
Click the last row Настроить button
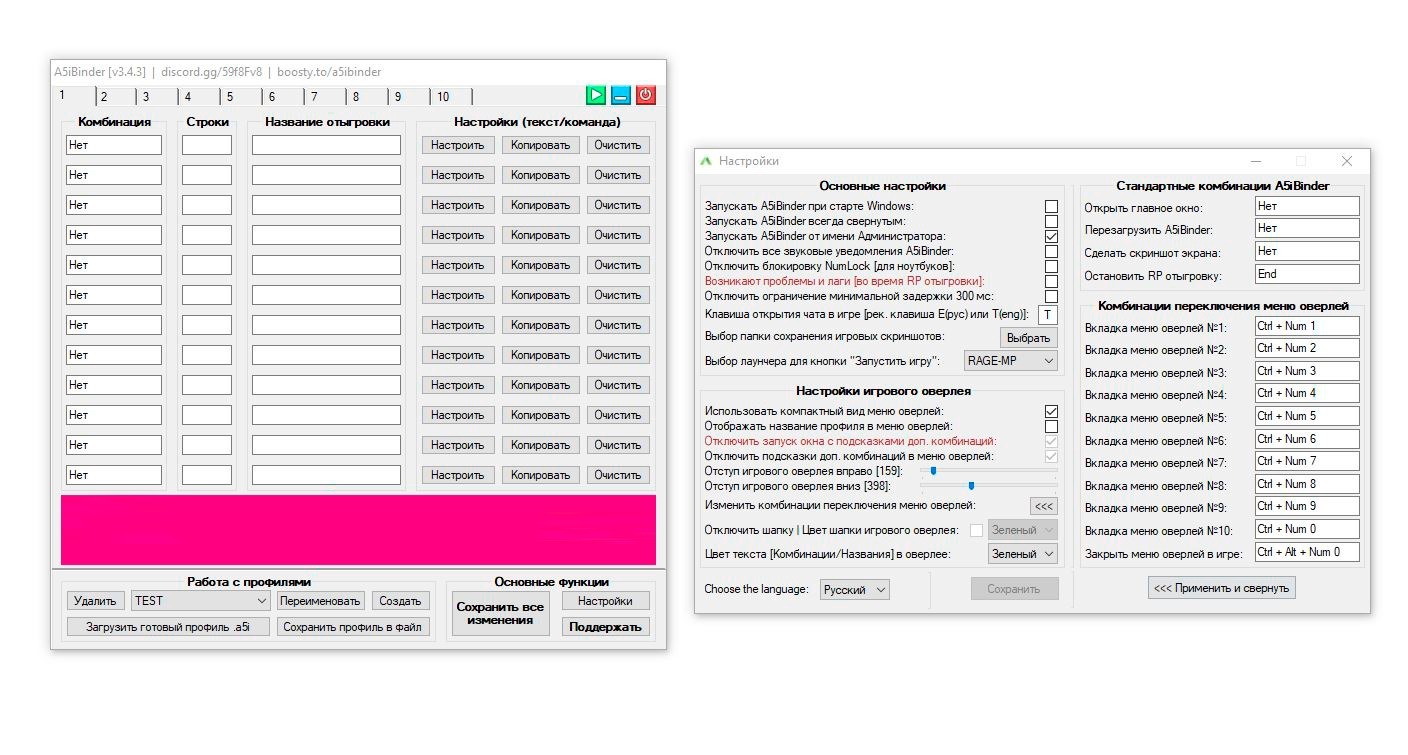click(458, 475)
